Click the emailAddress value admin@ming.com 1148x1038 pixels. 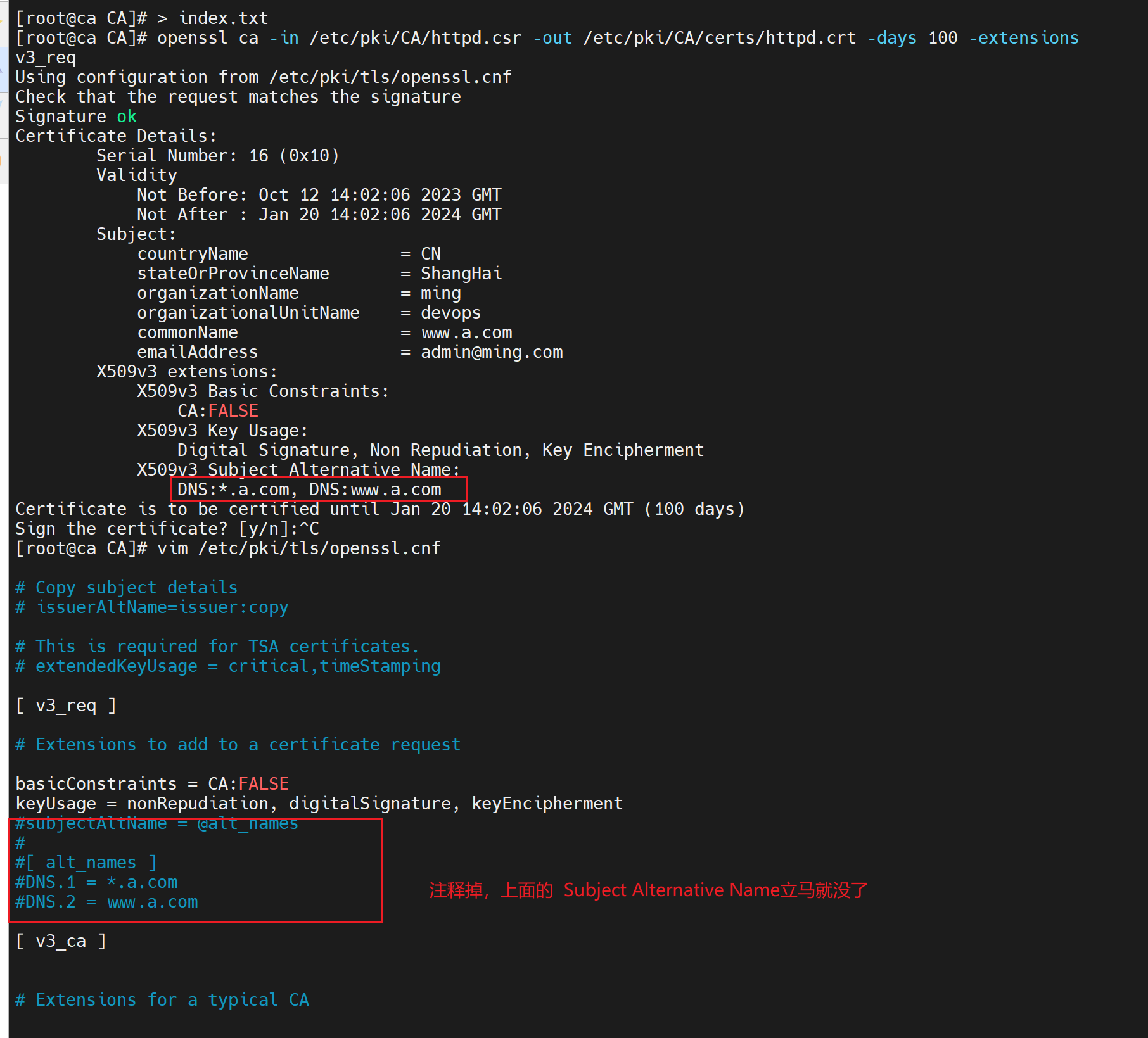(x=492, y=352)
